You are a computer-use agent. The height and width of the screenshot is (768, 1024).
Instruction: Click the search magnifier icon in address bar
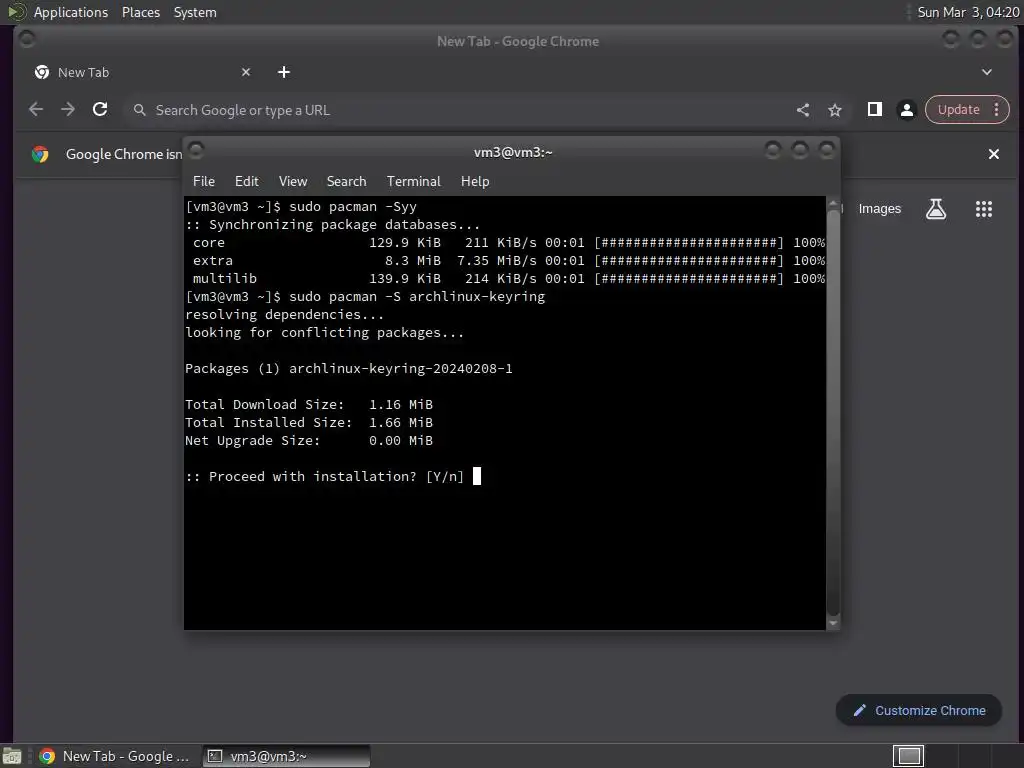139,110
